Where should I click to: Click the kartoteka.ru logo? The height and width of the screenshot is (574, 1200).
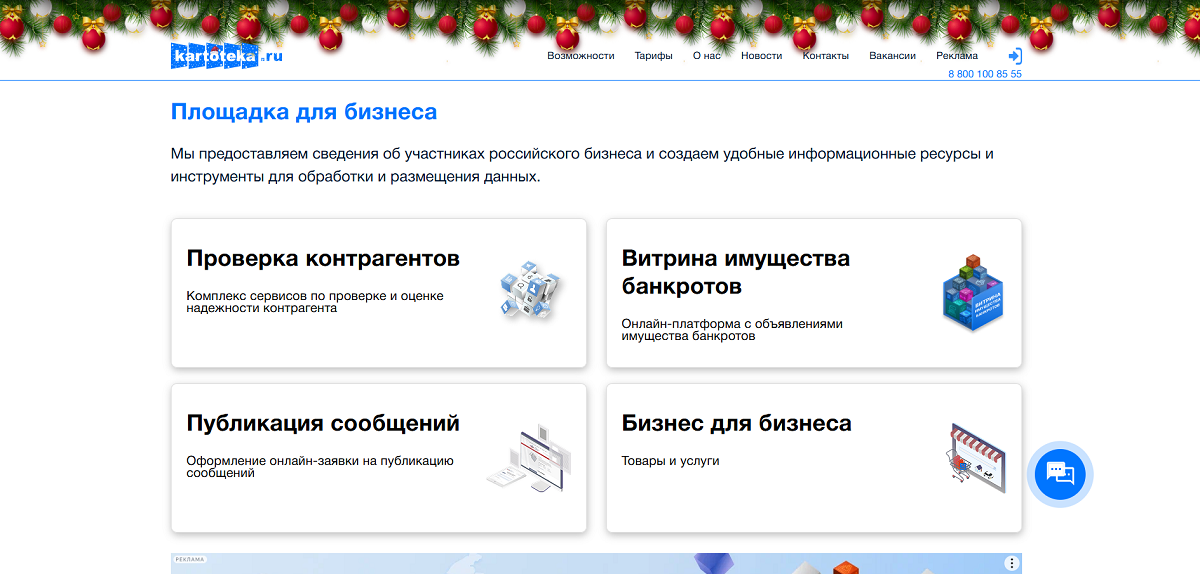227,56
